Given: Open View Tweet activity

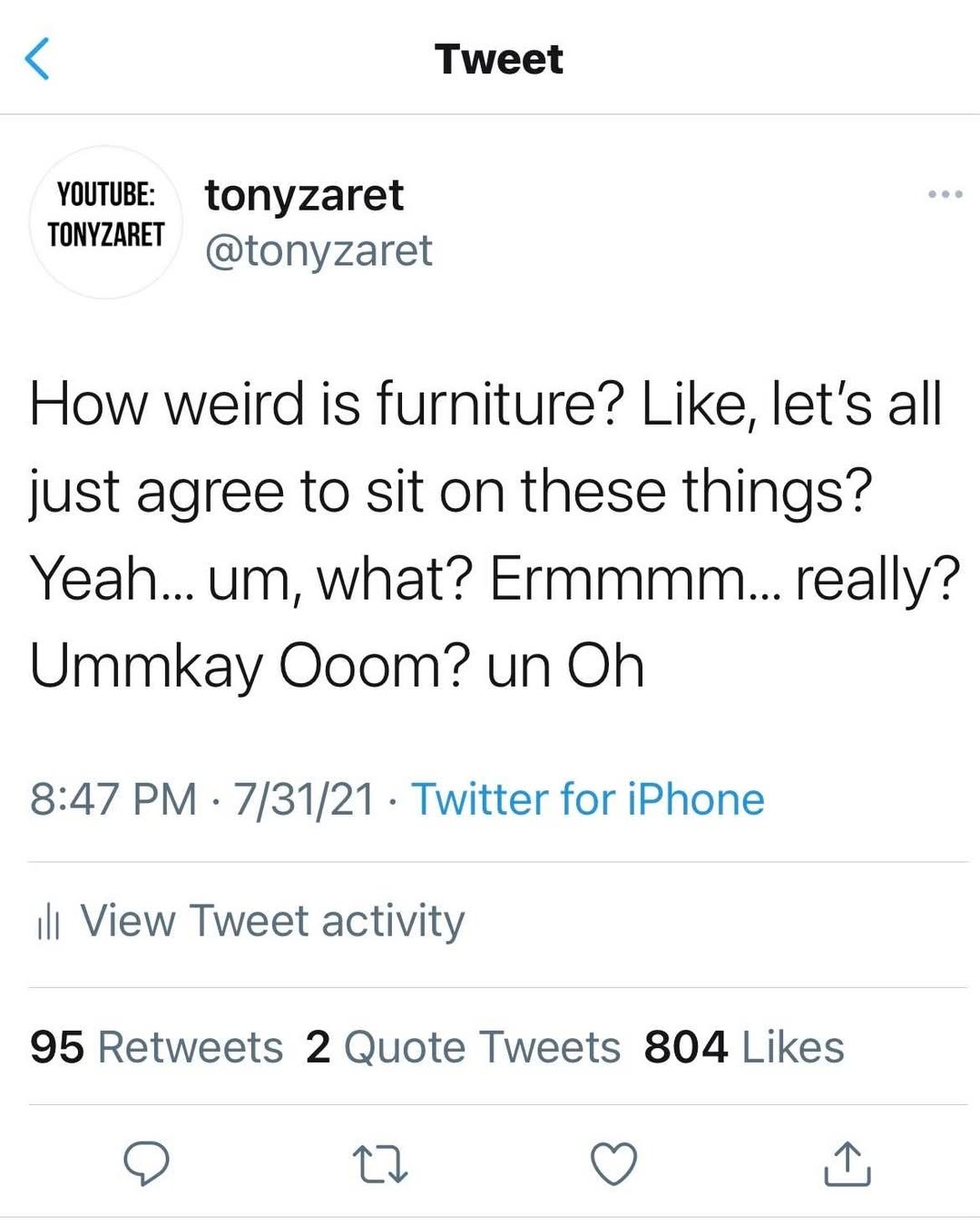Looking at the screenshot, I should pyautogui.click(x=272, y=921).
